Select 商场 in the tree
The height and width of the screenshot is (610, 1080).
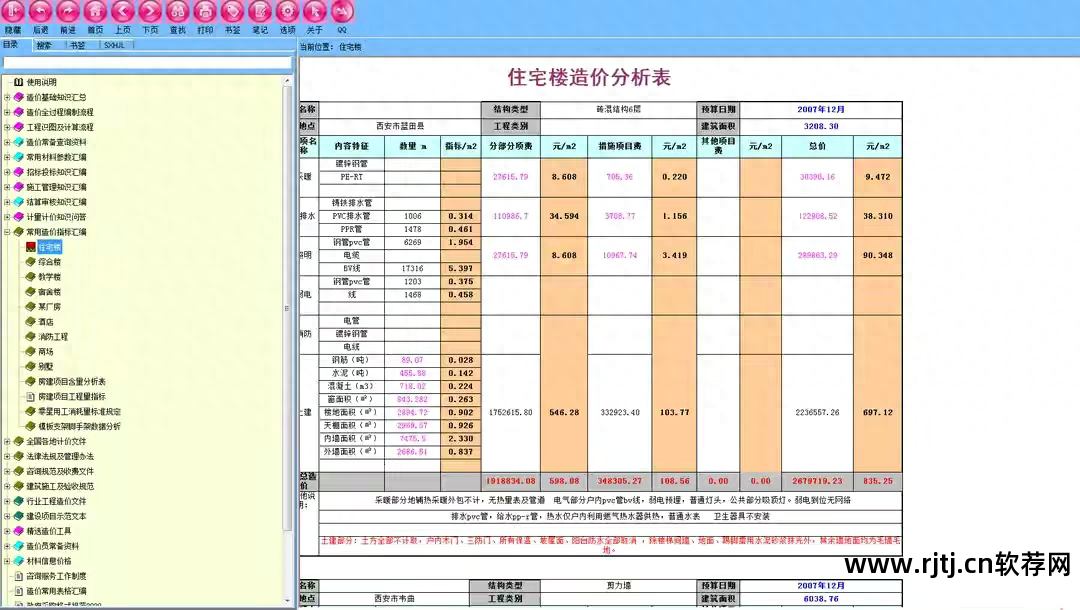pyautogui.click(x=45, y=352)
